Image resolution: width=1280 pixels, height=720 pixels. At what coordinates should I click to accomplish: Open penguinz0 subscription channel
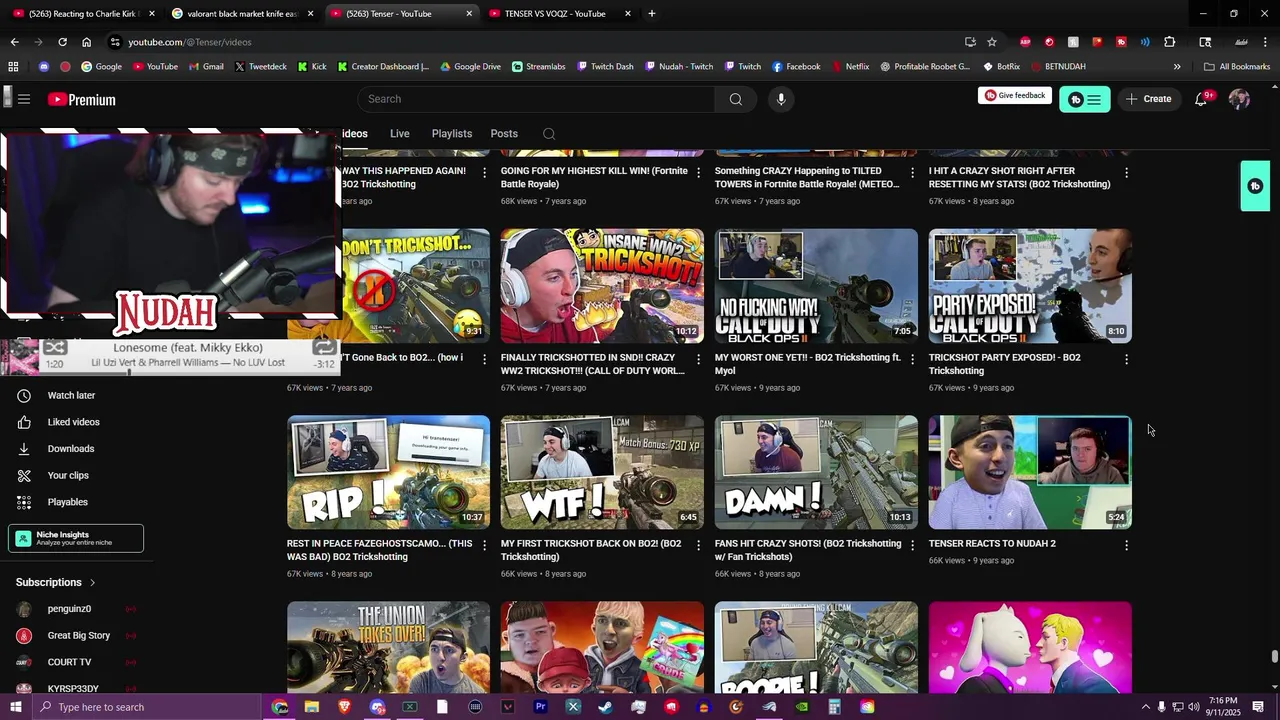tap(69, 609)
